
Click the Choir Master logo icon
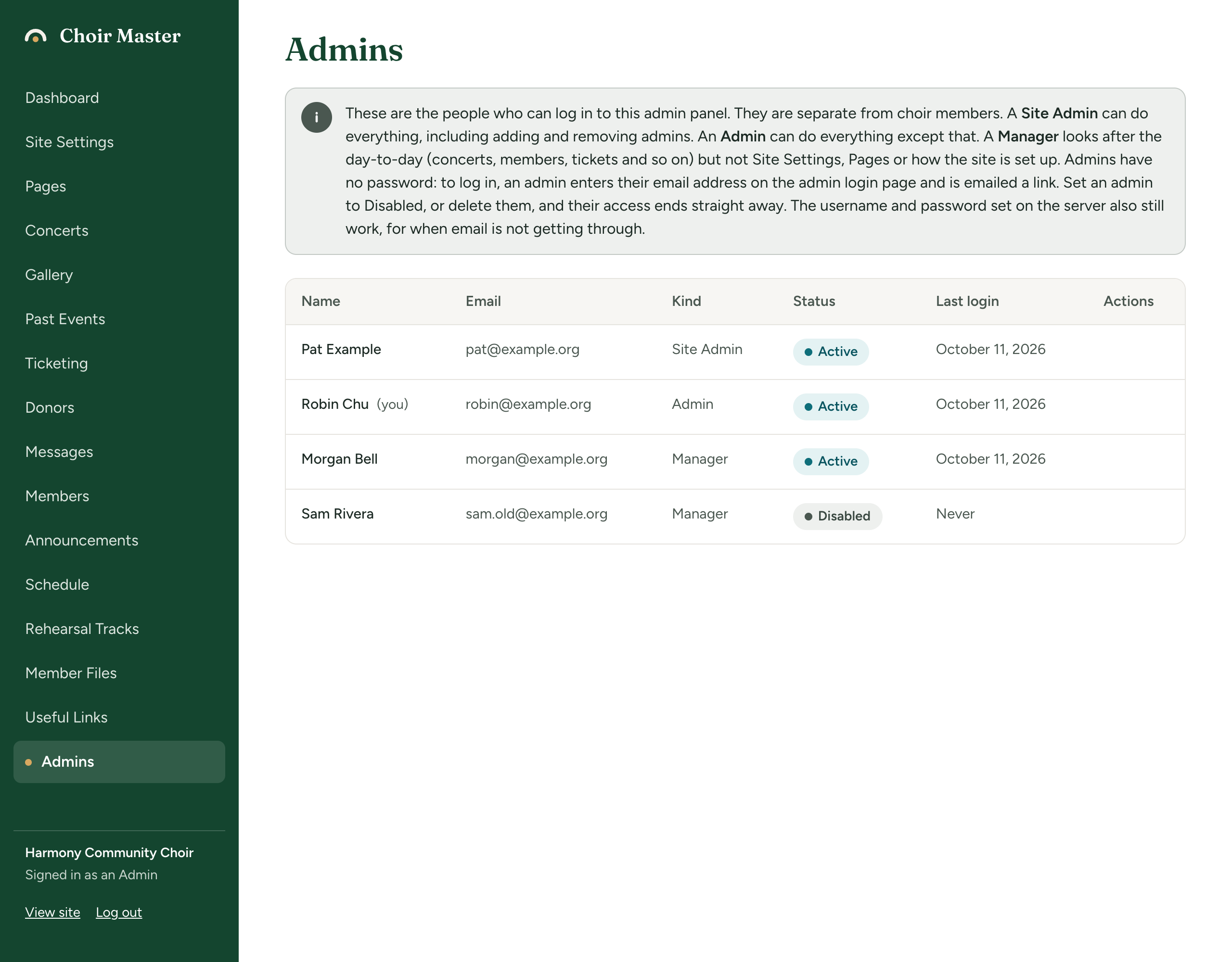pyautogui.click(x=36, y=36)
